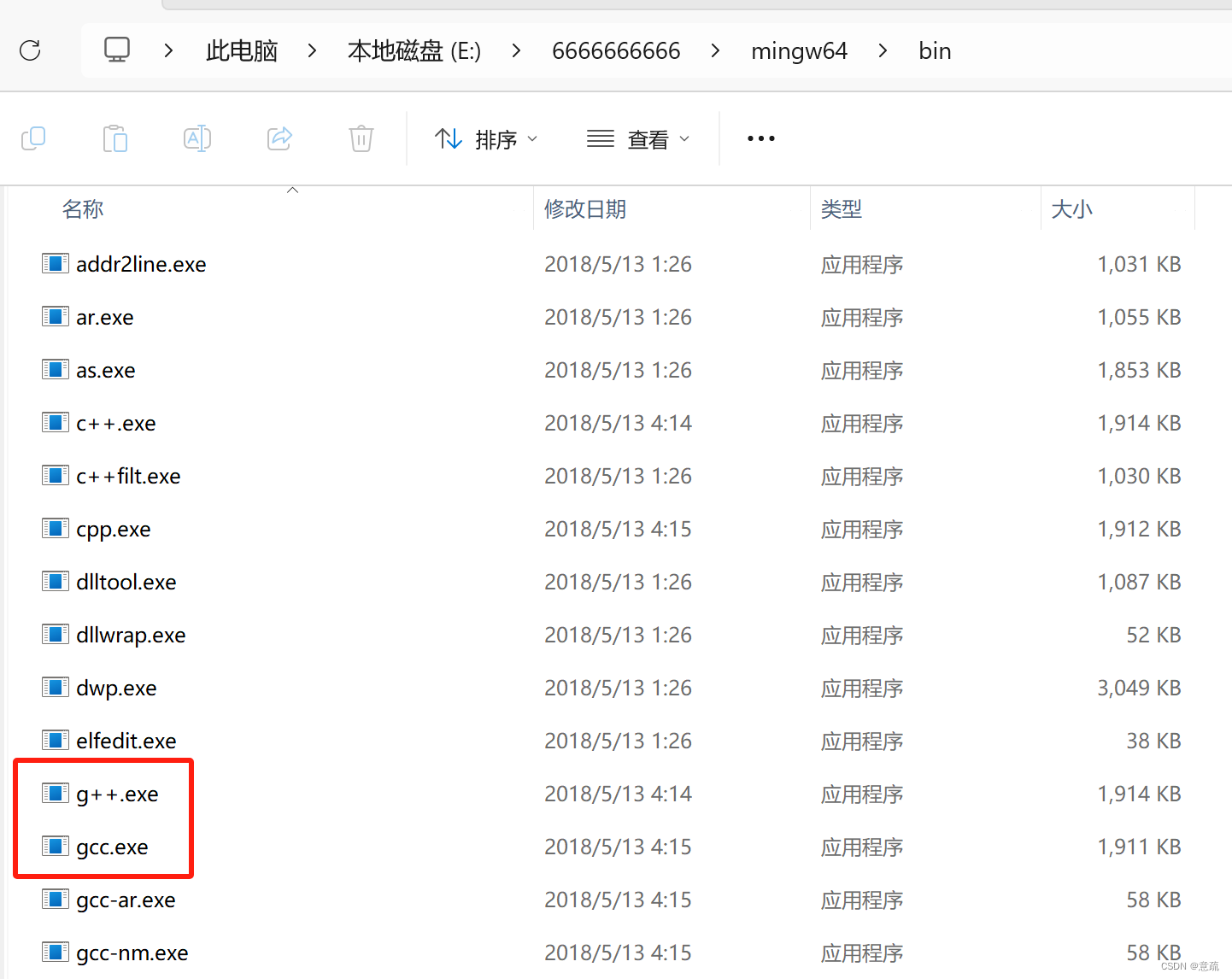Select the gcc-ar.exe file name
This screenshot has height=979, width=1232.
126,900
